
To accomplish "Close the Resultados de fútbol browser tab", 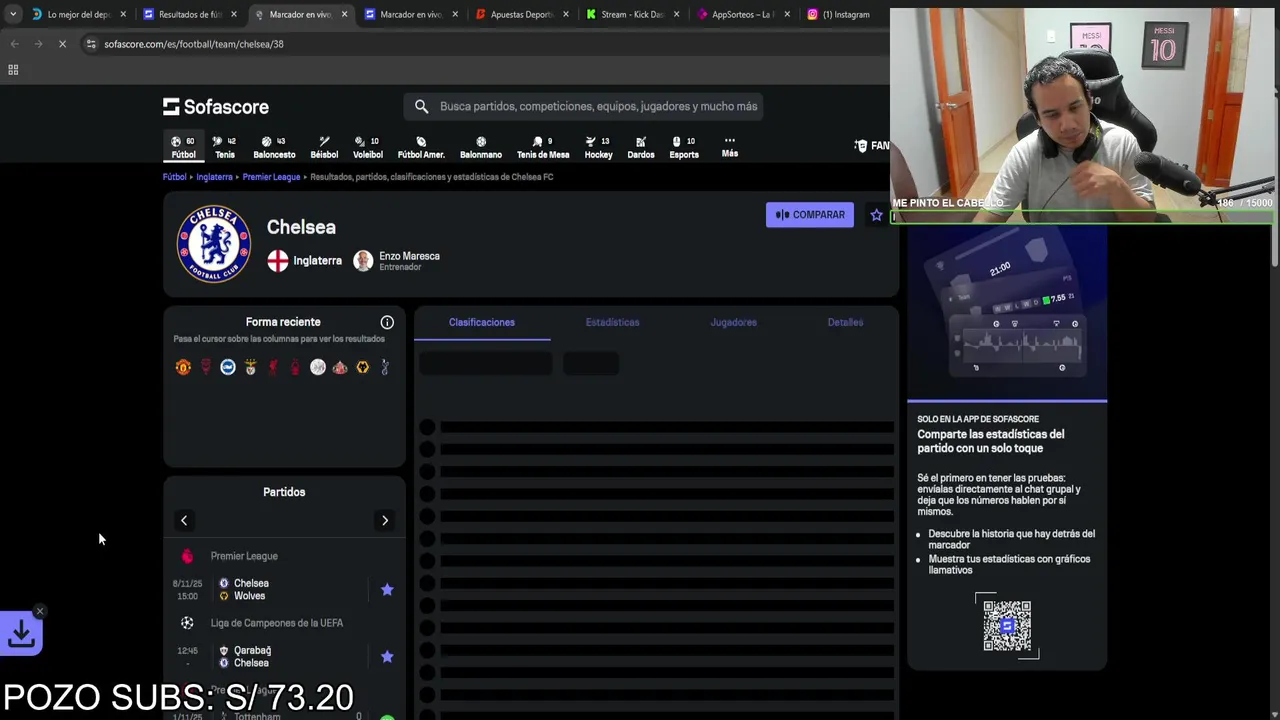I will [234, 14].
